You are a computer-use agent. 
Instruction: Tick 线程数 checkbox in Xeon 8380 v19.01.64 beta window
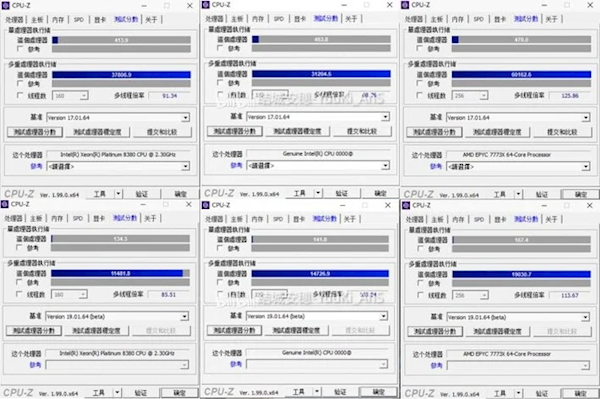tap(19, 294)
